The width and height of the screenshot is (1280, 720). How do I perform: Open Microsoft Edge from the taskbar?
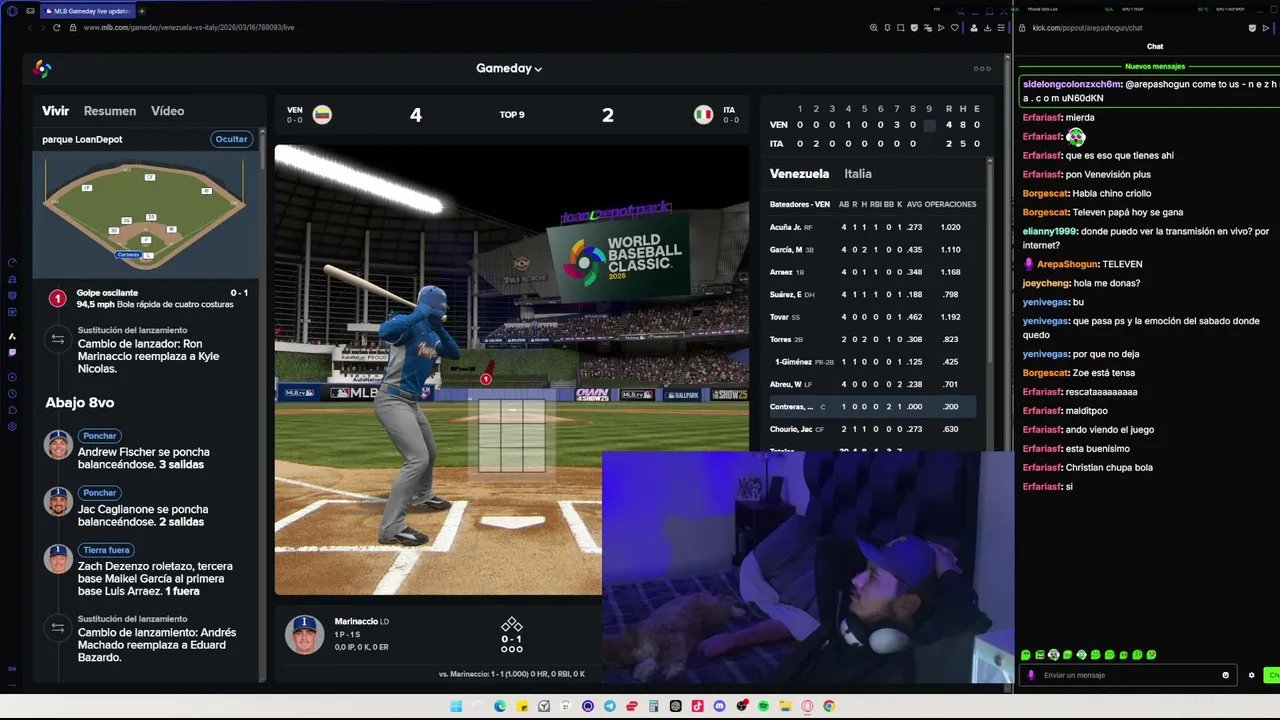tap(500, 706)
